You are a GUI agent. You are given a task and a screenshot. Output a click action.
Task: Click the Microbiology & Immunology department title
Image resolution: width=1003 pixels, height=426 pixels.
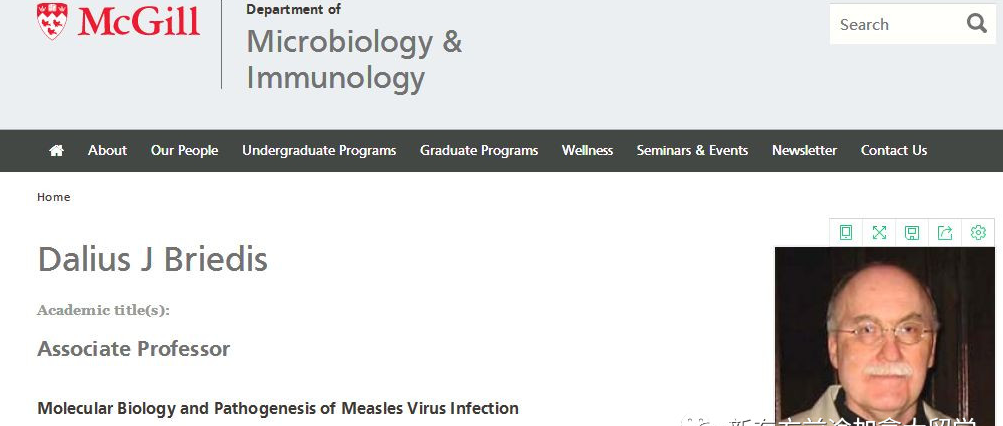pos(354,60)
